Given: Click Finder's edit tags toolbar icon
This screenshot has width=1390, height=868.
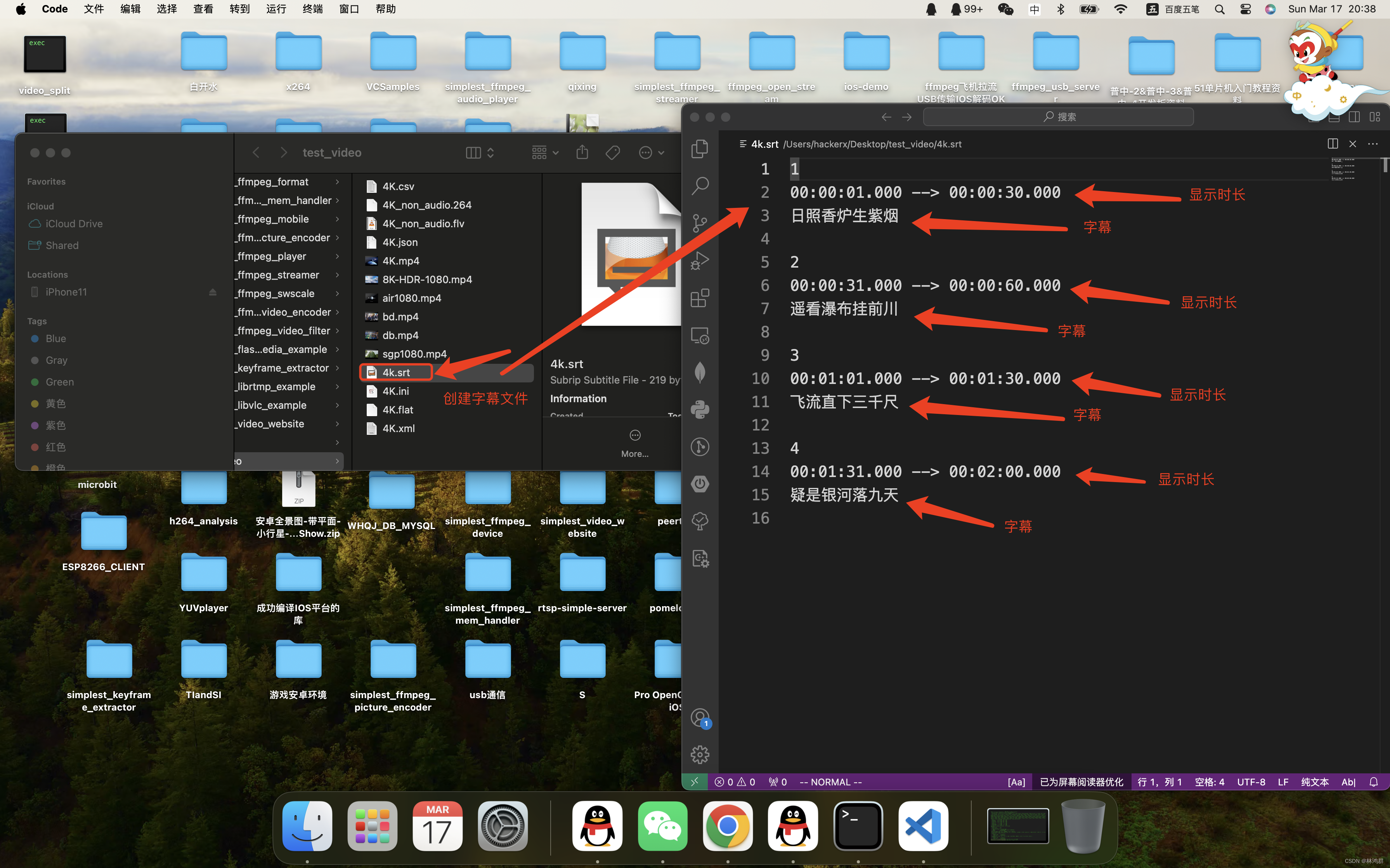Looking at the screenshot, I should tap(613, 152).
